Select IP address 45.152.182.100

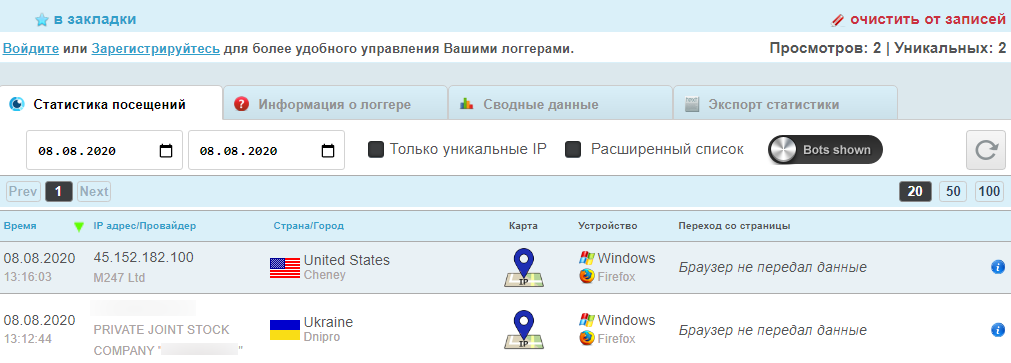coord(143,258)
